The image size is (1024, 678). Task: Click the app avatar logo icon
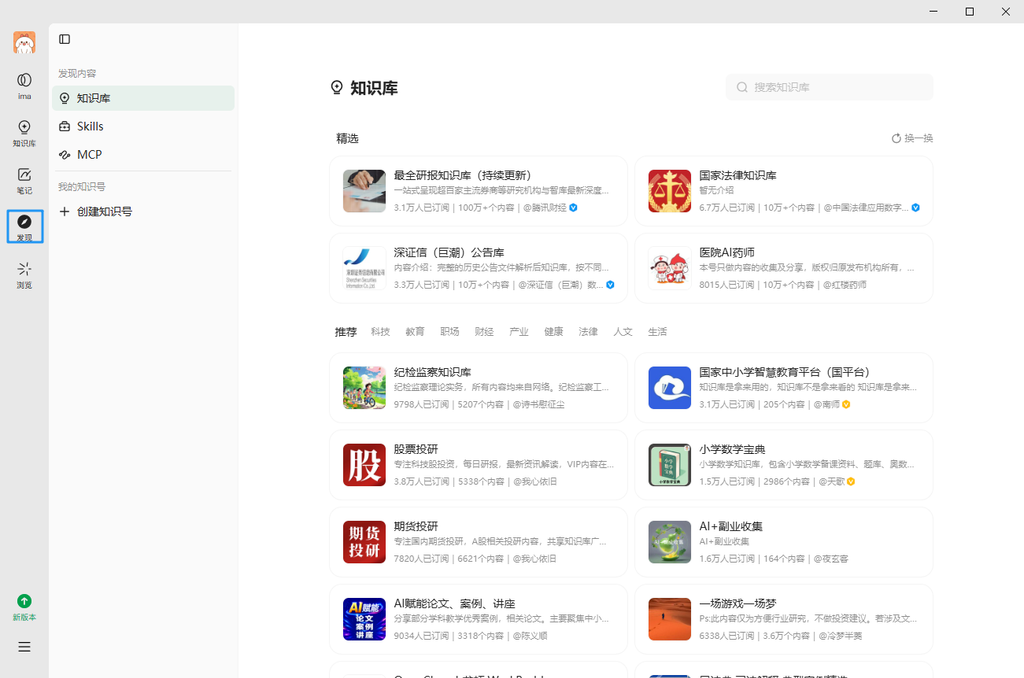point(24,42)
